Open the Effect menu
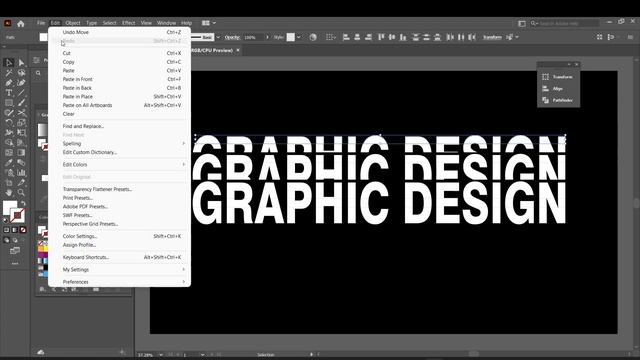Screen dimensions: 640x360 click(x=128, y=23)
